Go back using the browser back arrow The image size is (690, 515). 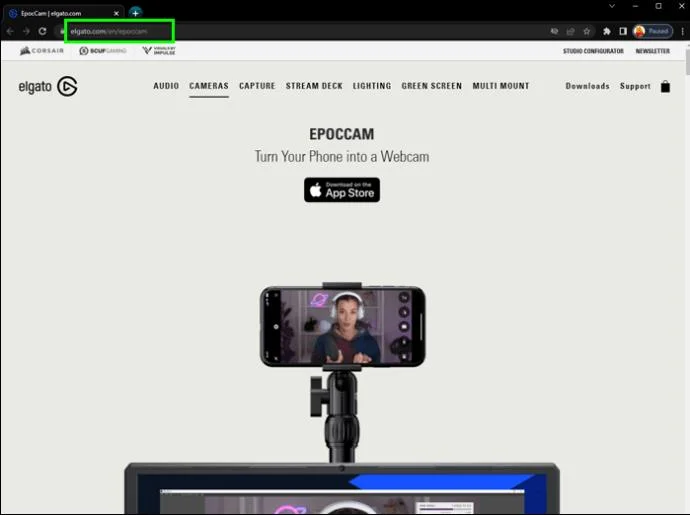tap(10, 31)
